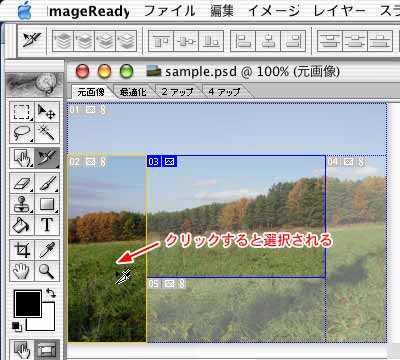Align slices to right edges
This screenshot has height=360, width=400.
click(x=293, y=41)
